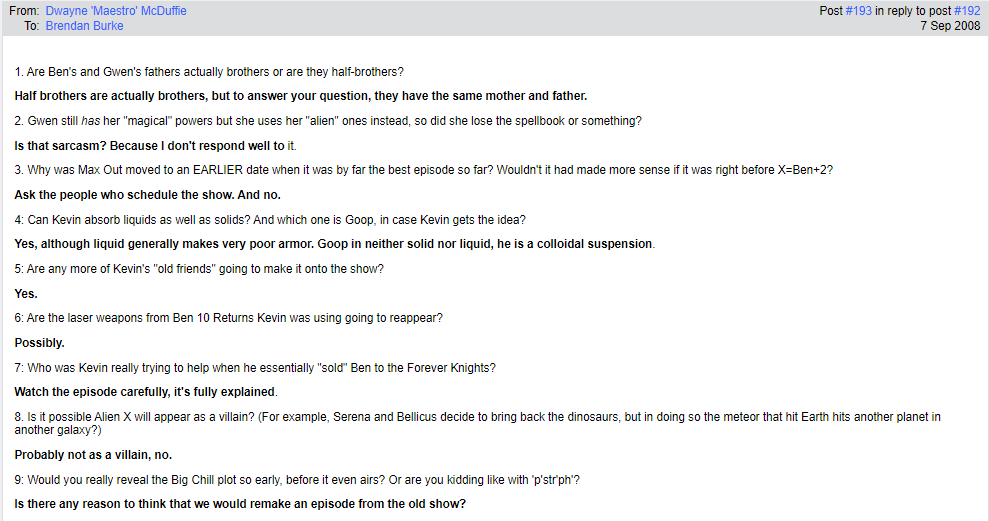Image resolution: width=989 pixels, height=521 pixels.
Task: Click the bold 'Possibly.' answer
Action: [x=40, y=343]
